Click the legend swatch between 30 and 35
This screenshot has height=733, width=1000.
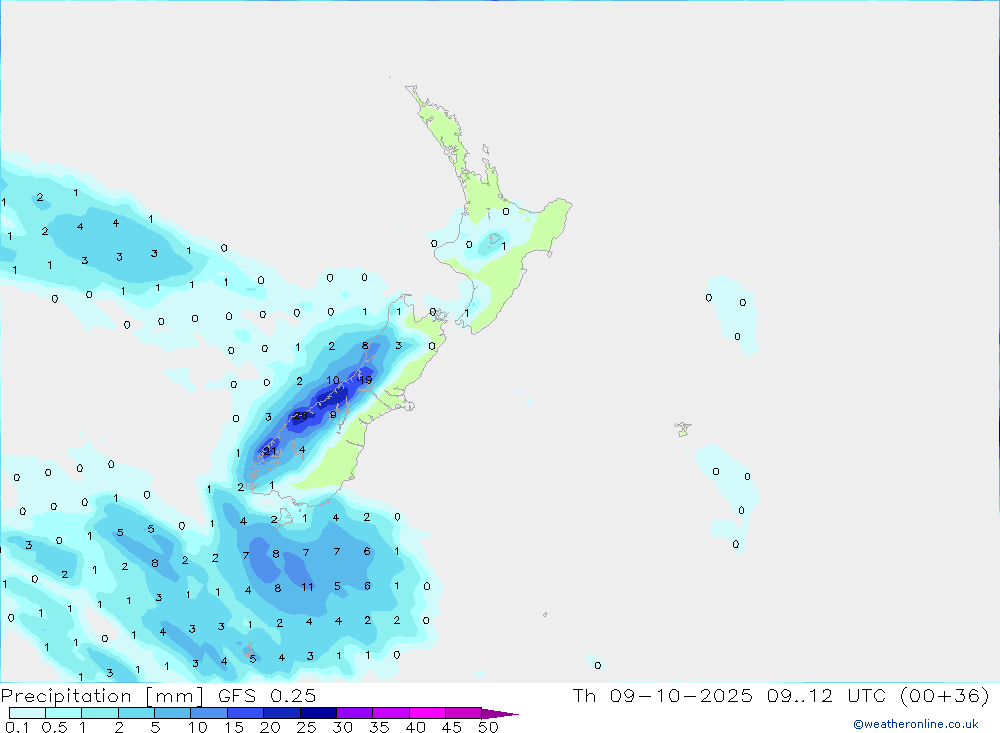click(x=355, y=713)
